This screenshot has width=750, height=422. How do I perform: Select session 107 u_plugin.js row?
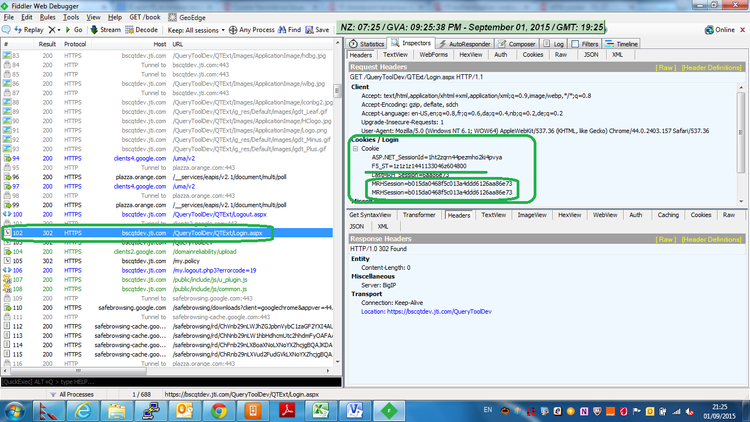[167, 279]
